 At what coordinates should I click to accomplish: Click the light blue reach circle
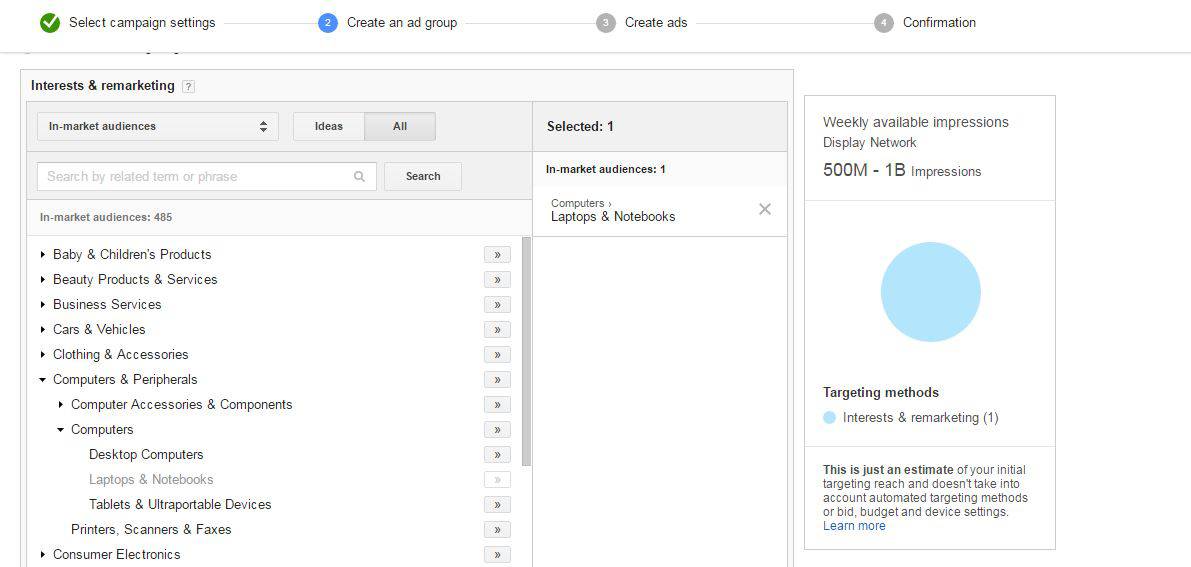click(930, 292)
